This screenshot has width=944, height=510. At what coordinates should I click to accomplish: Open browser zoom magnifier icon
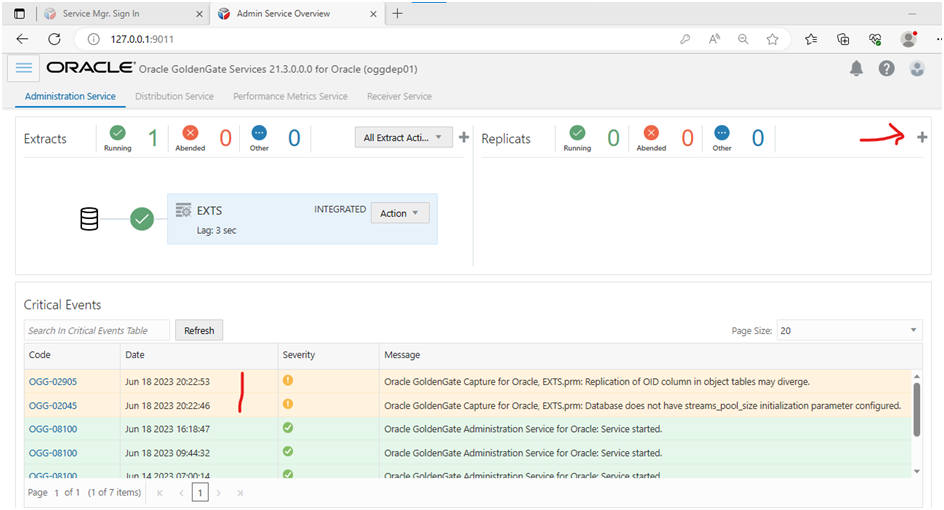(744, 39)
